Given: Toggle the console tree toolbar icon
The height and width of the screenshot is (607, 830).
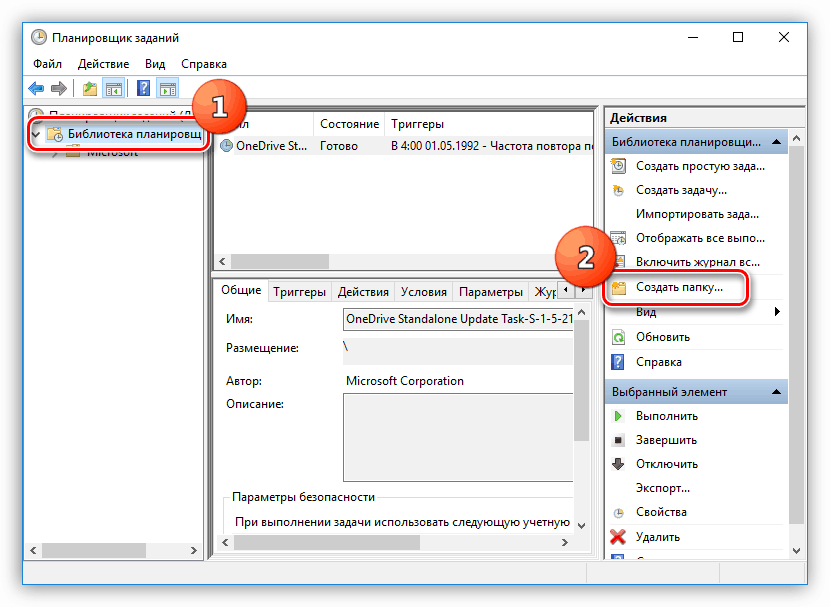Looking at the screenshot, I should click(113, 88).
